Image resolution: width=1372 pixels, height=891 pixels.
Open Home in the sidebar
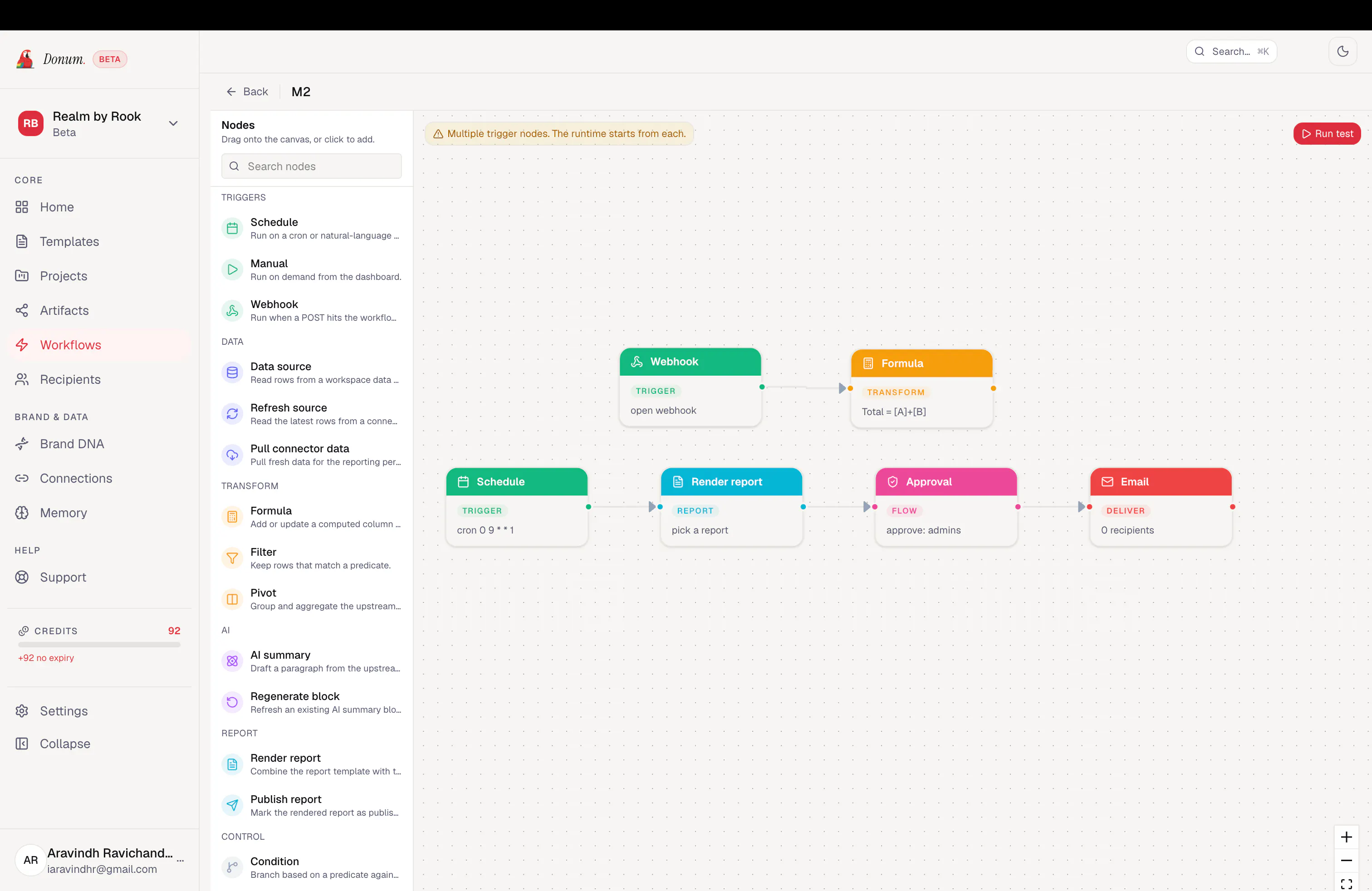99,207
